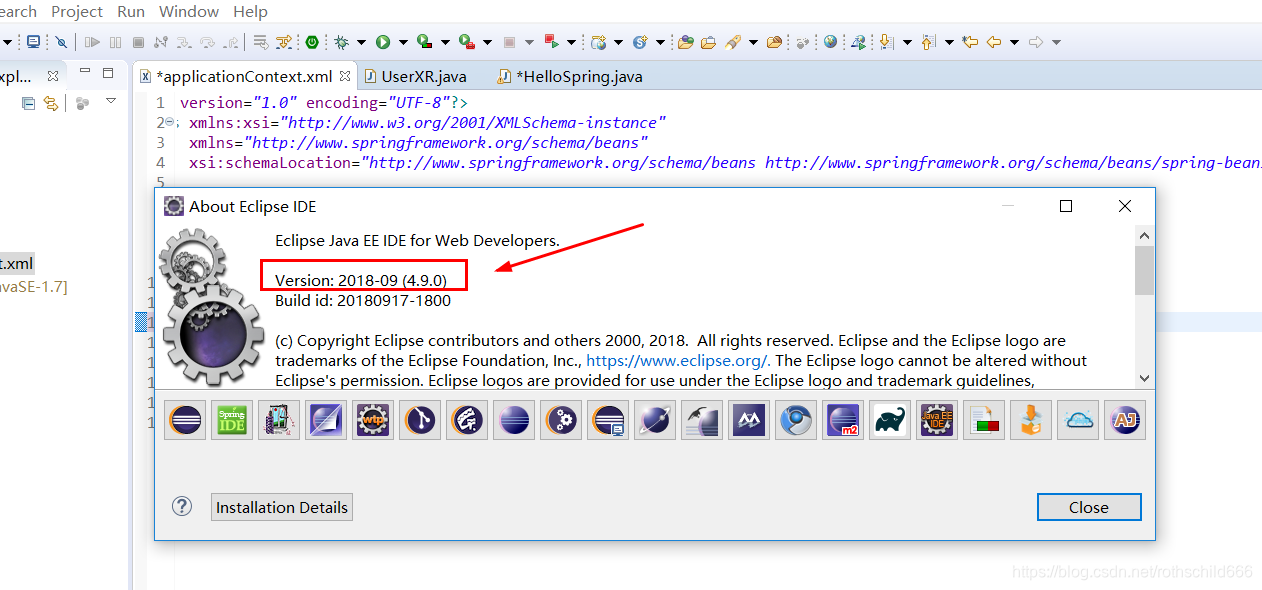
Task: Click the Git branch plugin icon
Action: [420, 420]
